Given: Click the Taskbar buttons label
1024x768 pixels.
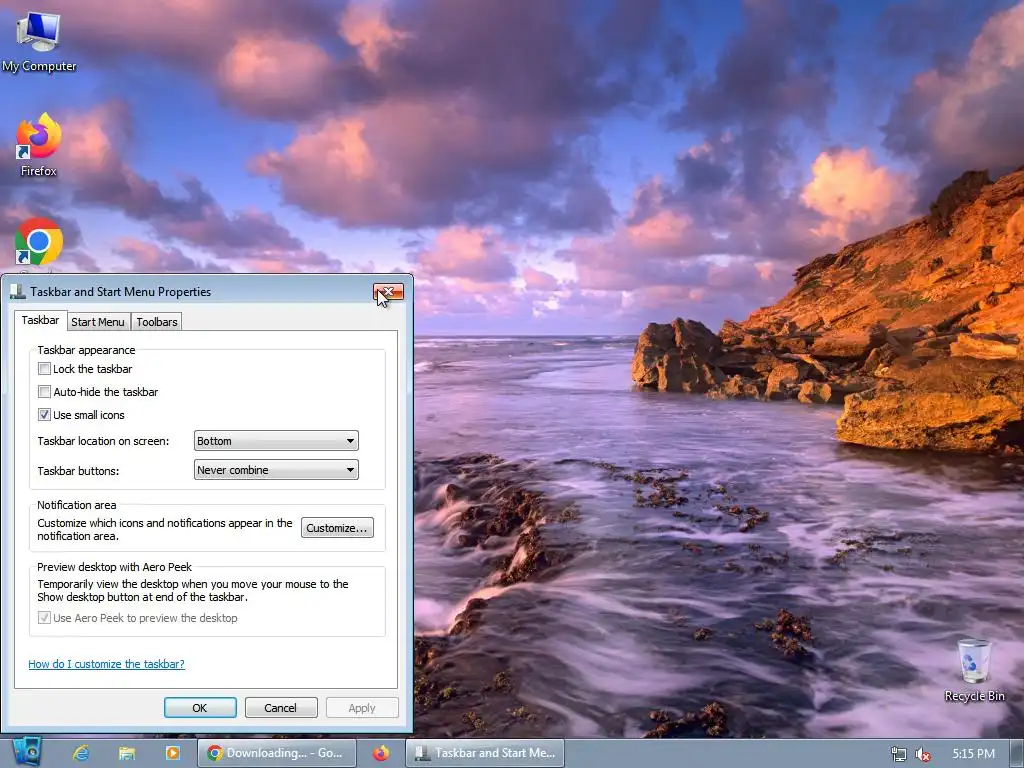Looking at the screenshot, I should pos(78,471).
